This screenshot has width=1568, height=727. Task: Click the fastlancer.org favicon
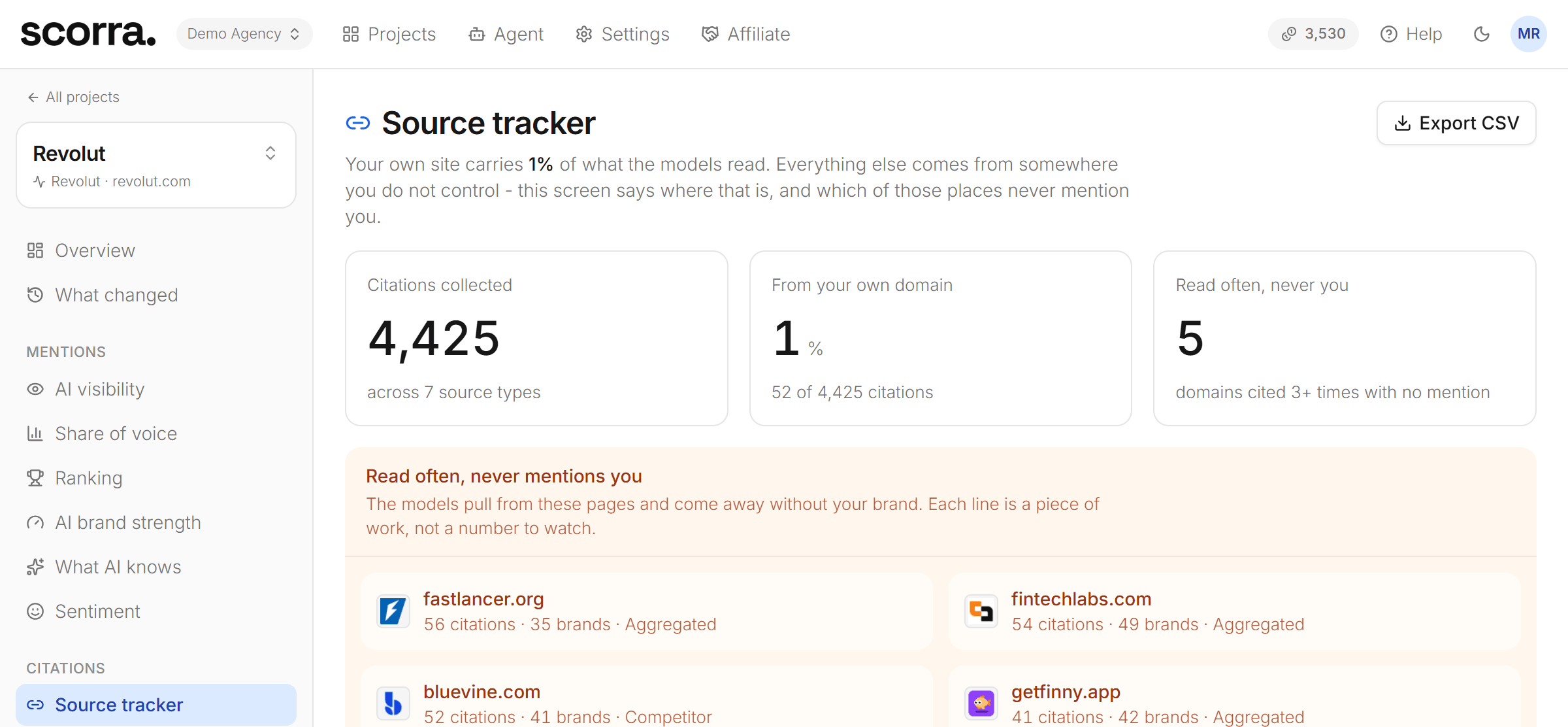pos(393,611)
